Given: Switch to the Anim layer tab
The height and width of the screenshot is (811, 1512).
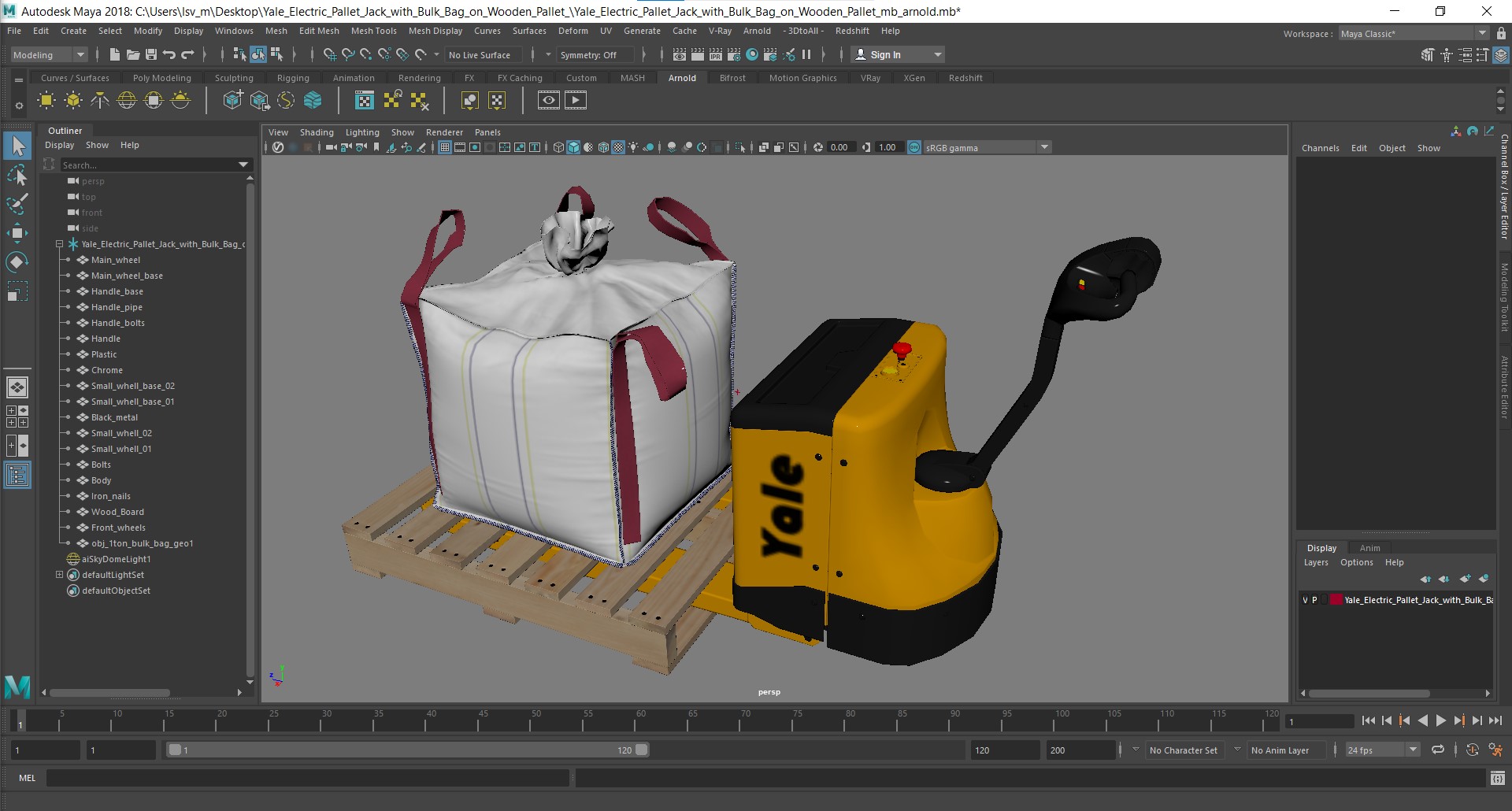Looking at the screenshot, I should click(1369, 548).
